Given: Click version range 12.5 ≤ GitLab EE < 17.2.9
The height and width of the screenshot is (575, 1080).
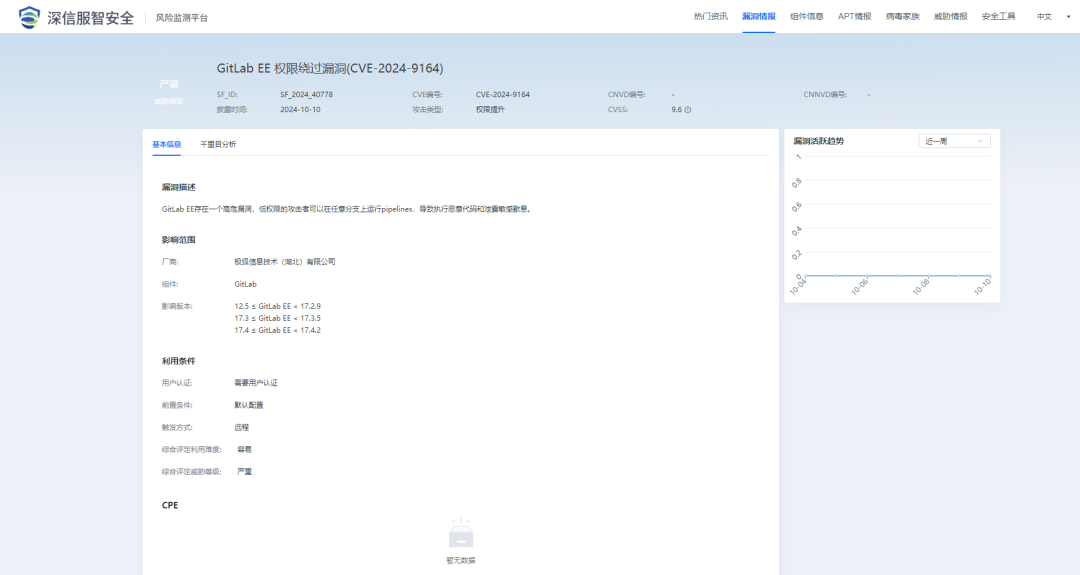Looking at the screenshot, I should pos(278,306).
